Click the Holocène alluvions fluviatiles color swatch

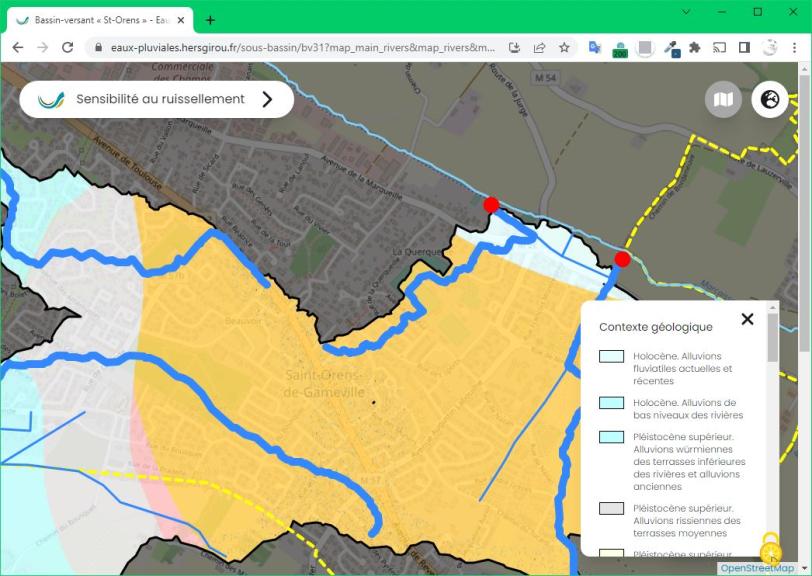pos(611,356)
